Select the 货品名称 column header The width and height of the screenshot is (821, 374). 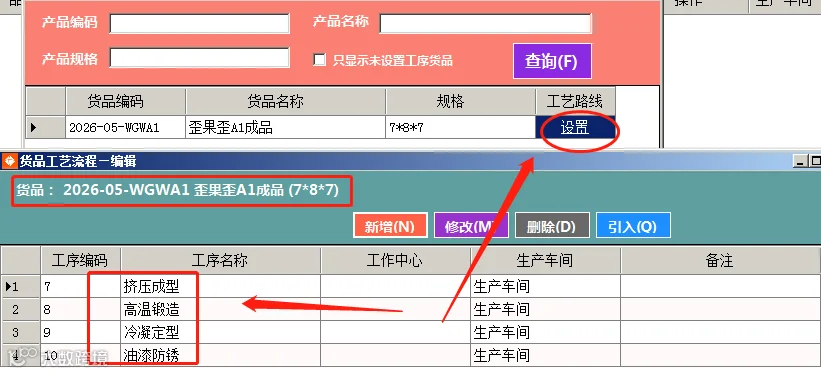click(285, 101)
